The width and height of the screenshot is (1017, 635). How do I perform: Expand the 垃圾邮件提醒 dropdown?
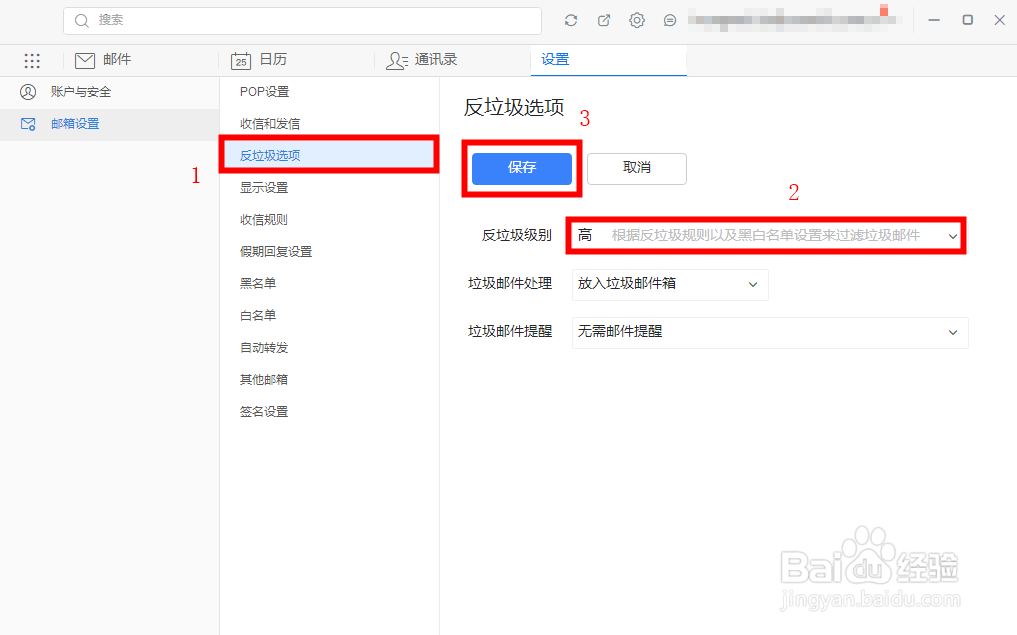coord(769,332)
